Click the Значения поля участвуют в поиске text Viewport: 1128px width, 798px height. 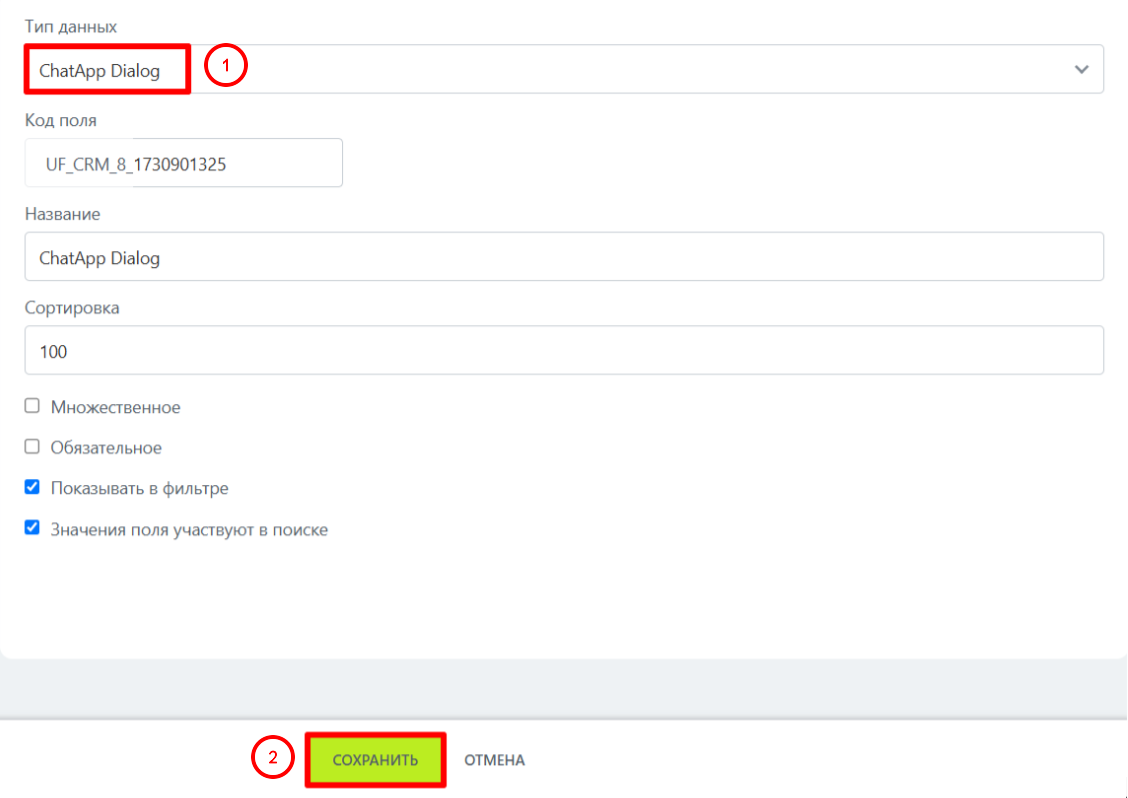(189, 530)
